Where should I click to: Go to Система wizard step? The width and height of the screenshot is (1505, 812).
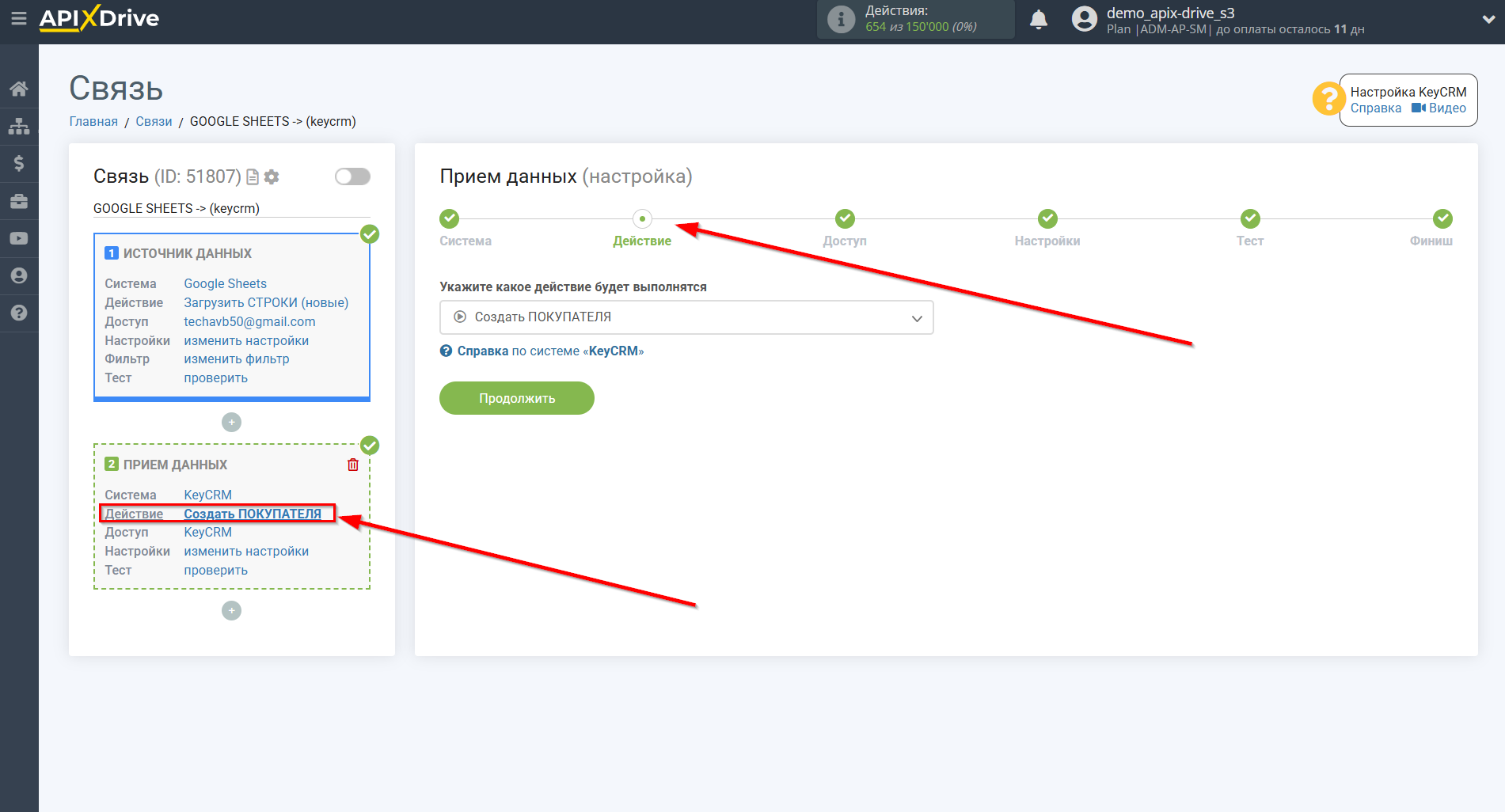pos(450,218)
